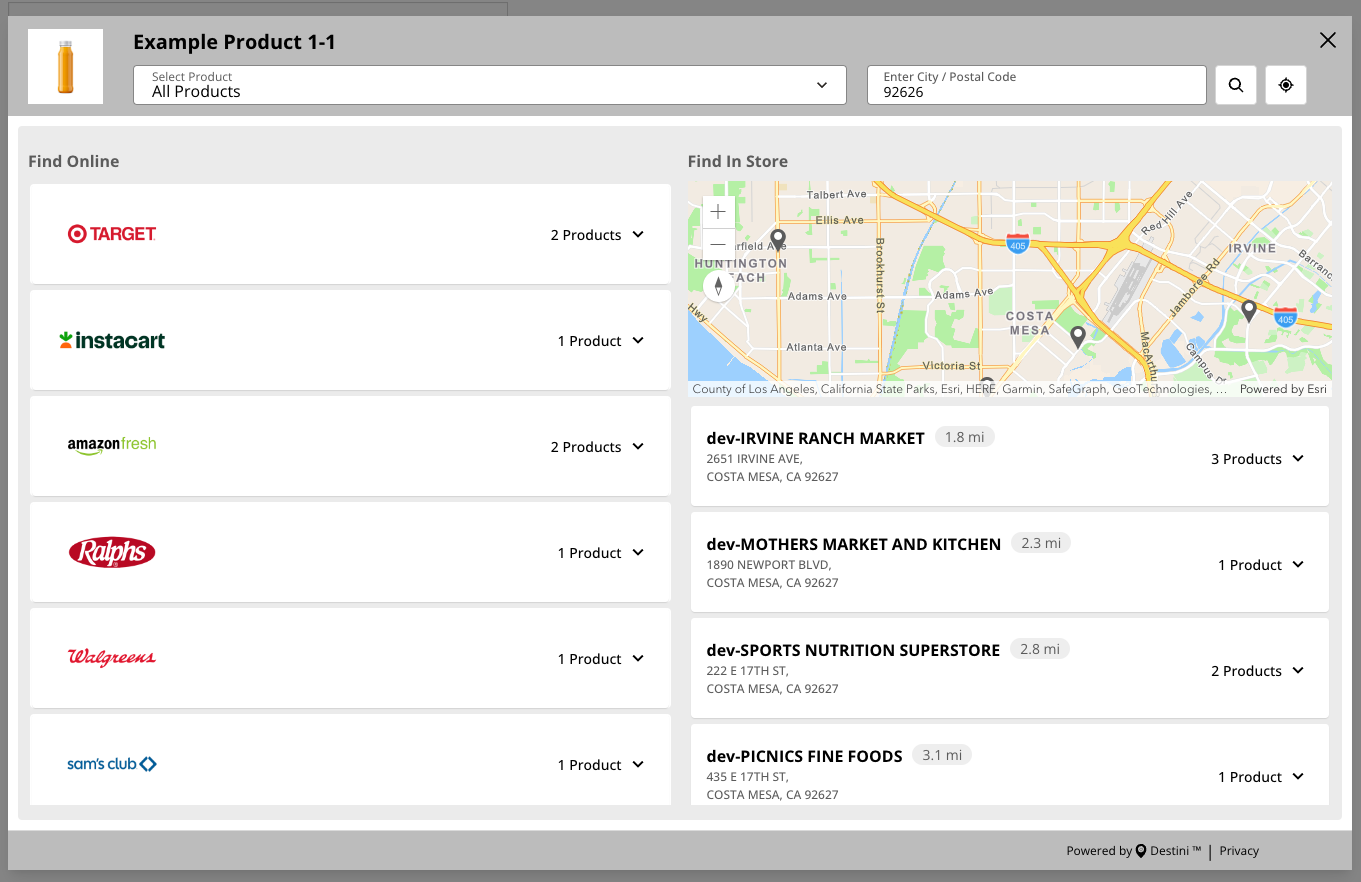Expand Mothers Market and Kitchen products

[1261, 565]
